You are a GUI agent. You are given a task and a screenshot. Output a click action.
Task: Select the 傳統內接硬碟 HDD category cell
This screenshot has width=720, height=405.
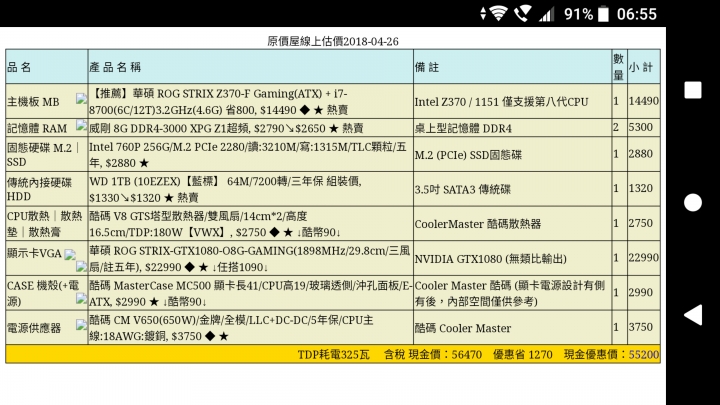click(x=47, y=189)
